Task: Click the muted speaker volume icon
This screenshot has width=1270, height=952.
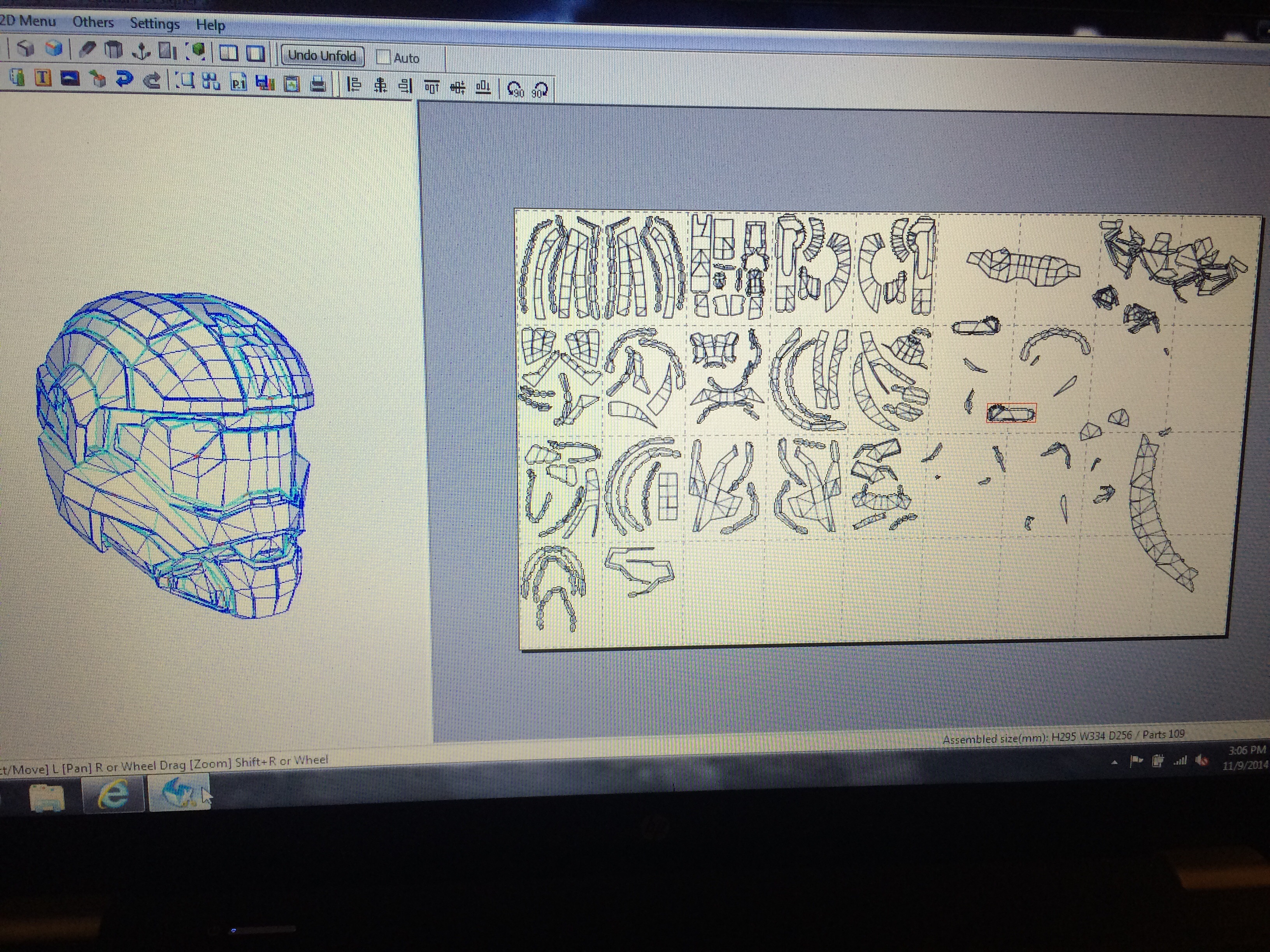Action: pyautogui.click(x=1202, y=760)
